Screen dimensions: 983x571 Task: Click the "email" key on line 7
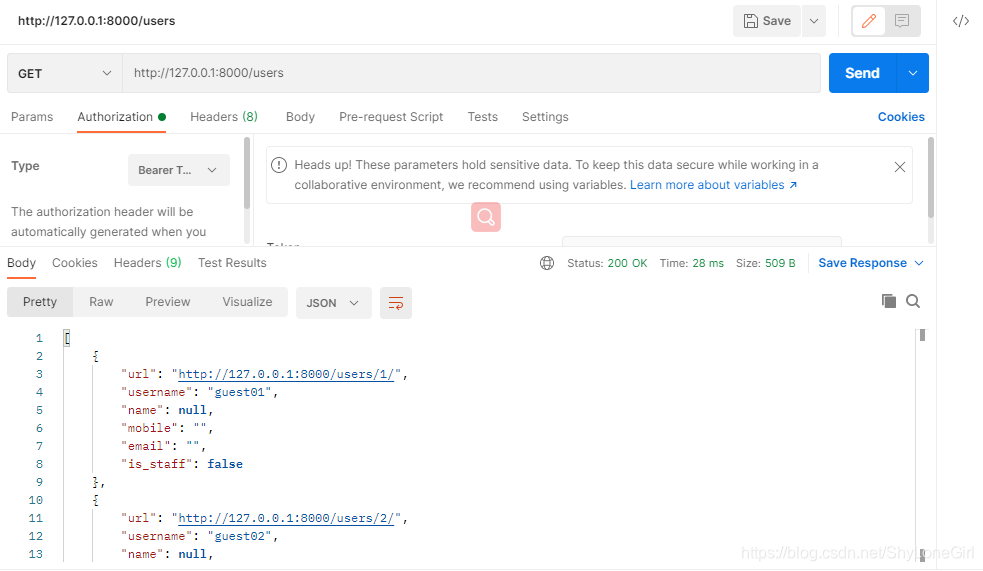[x=145, y=446]
